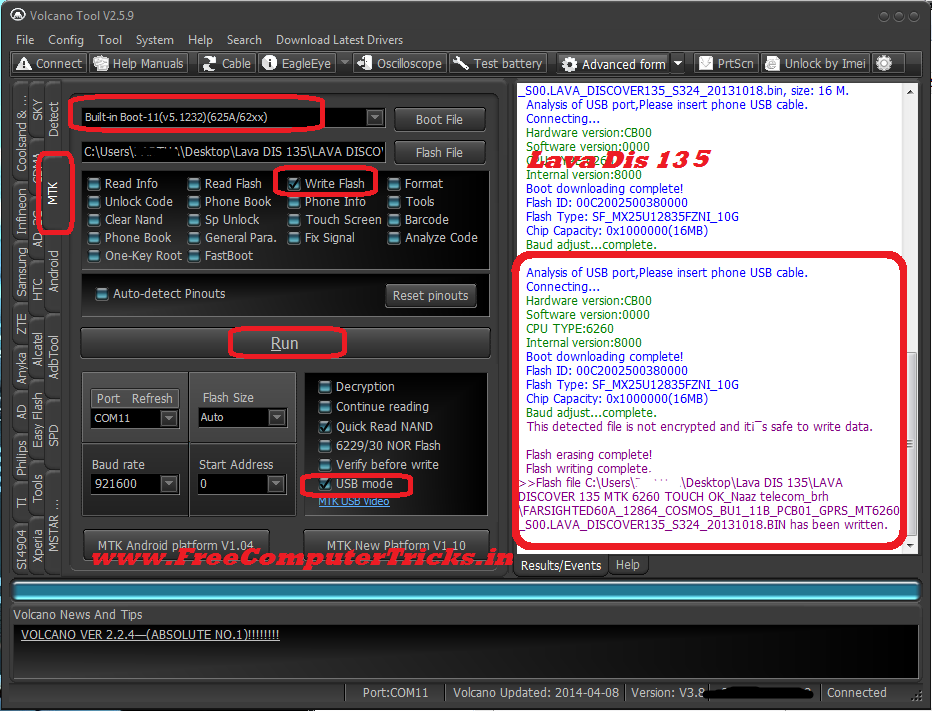The width and height of the screenshot is (932, 711).
Task: Enable One-Key Root checkbox
Action: point(94,256)
